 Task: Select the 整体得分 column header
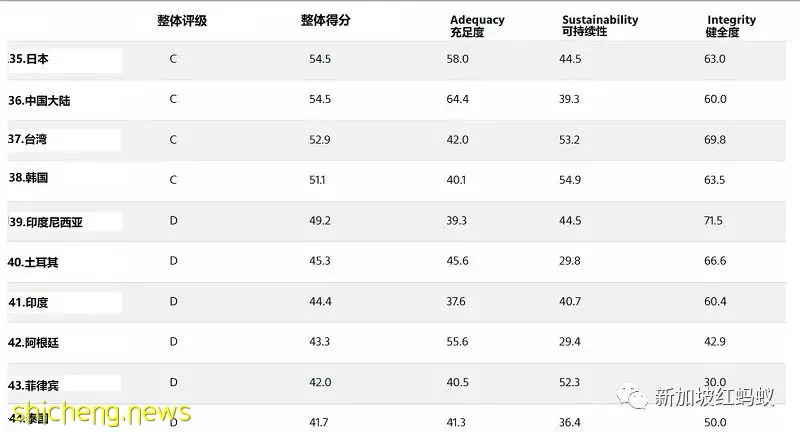tap(326, 20)
